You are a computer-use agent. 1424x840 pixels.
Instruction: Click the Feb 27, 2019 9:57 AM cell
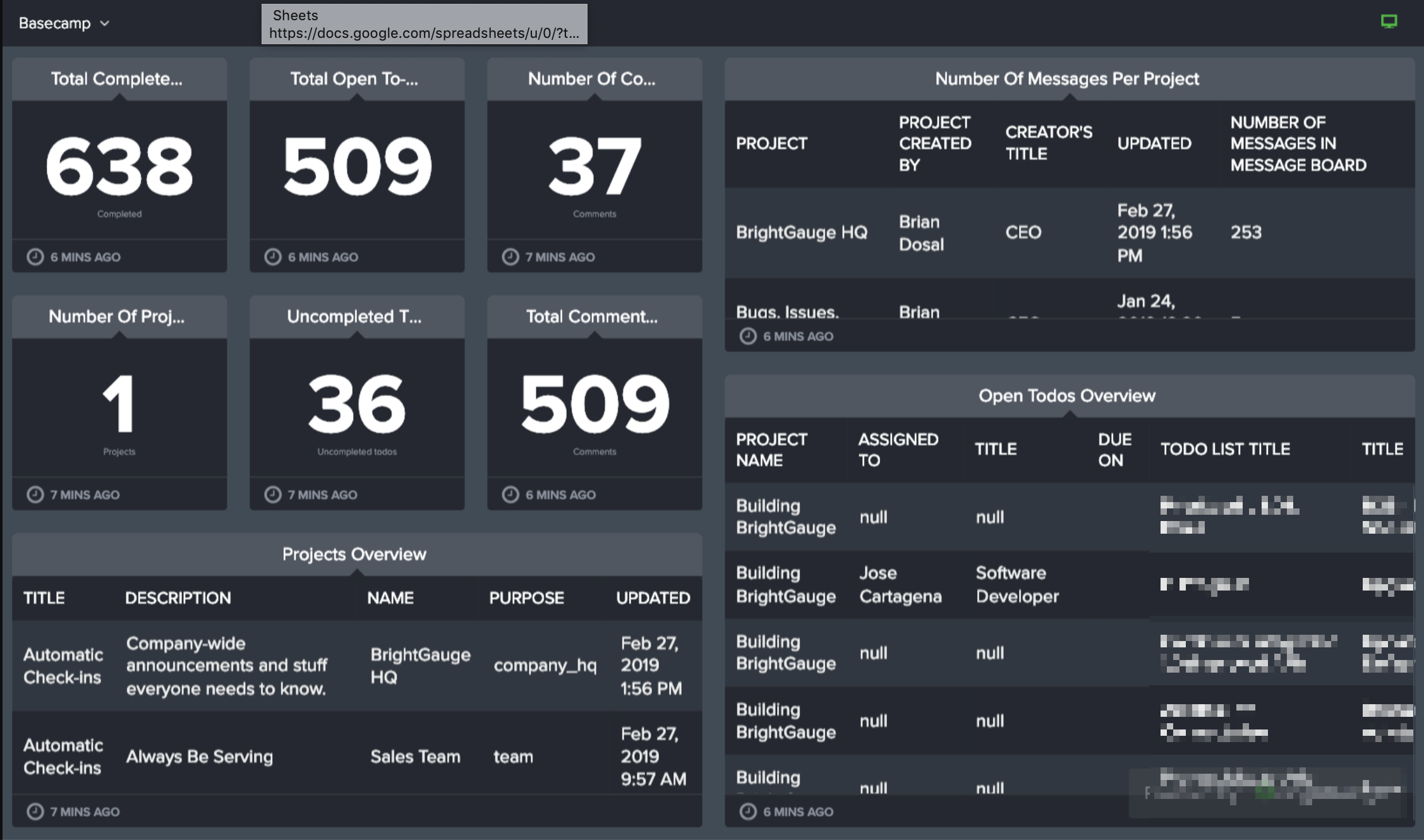[653, 756]
